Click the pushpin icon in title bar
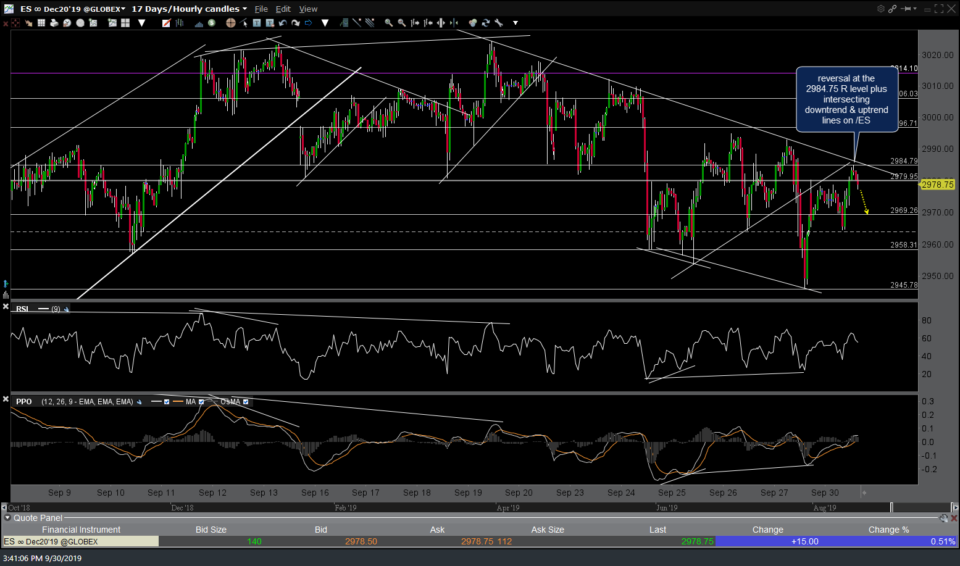 [x=906, y=9]
